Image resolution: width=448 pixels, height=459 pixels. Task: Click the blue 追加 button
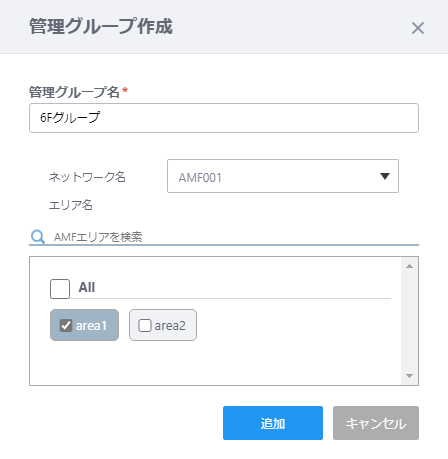point(273,423)
